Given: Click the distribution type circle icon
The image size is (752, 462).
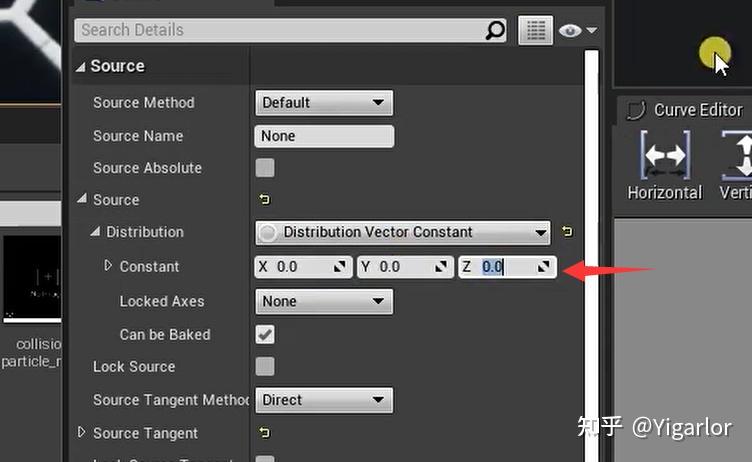Looking at the screenshot, I should pos(268,232).
